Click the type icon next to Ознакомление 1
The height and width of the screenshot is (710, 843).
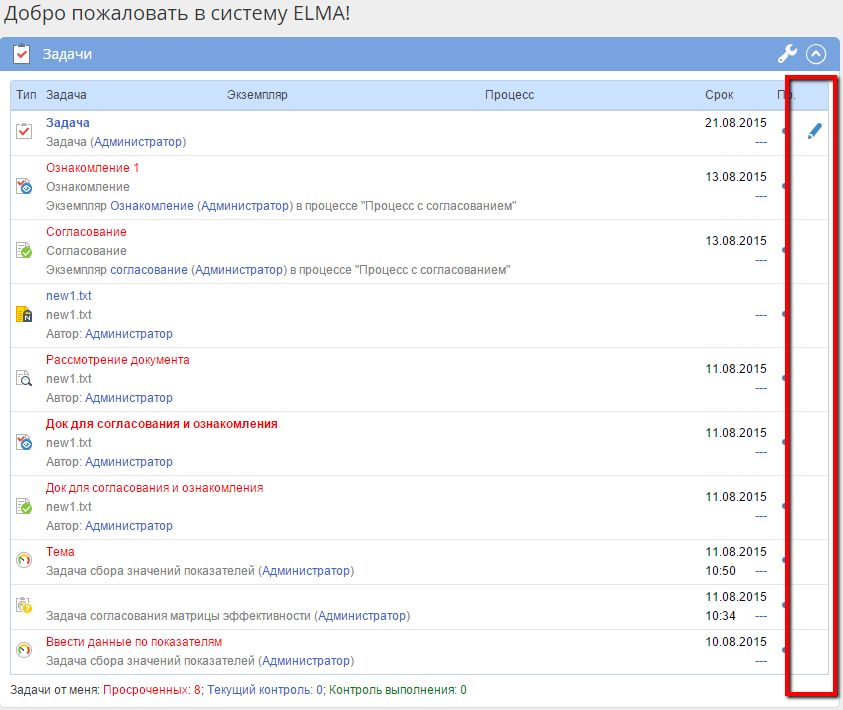tap(25, 186)
